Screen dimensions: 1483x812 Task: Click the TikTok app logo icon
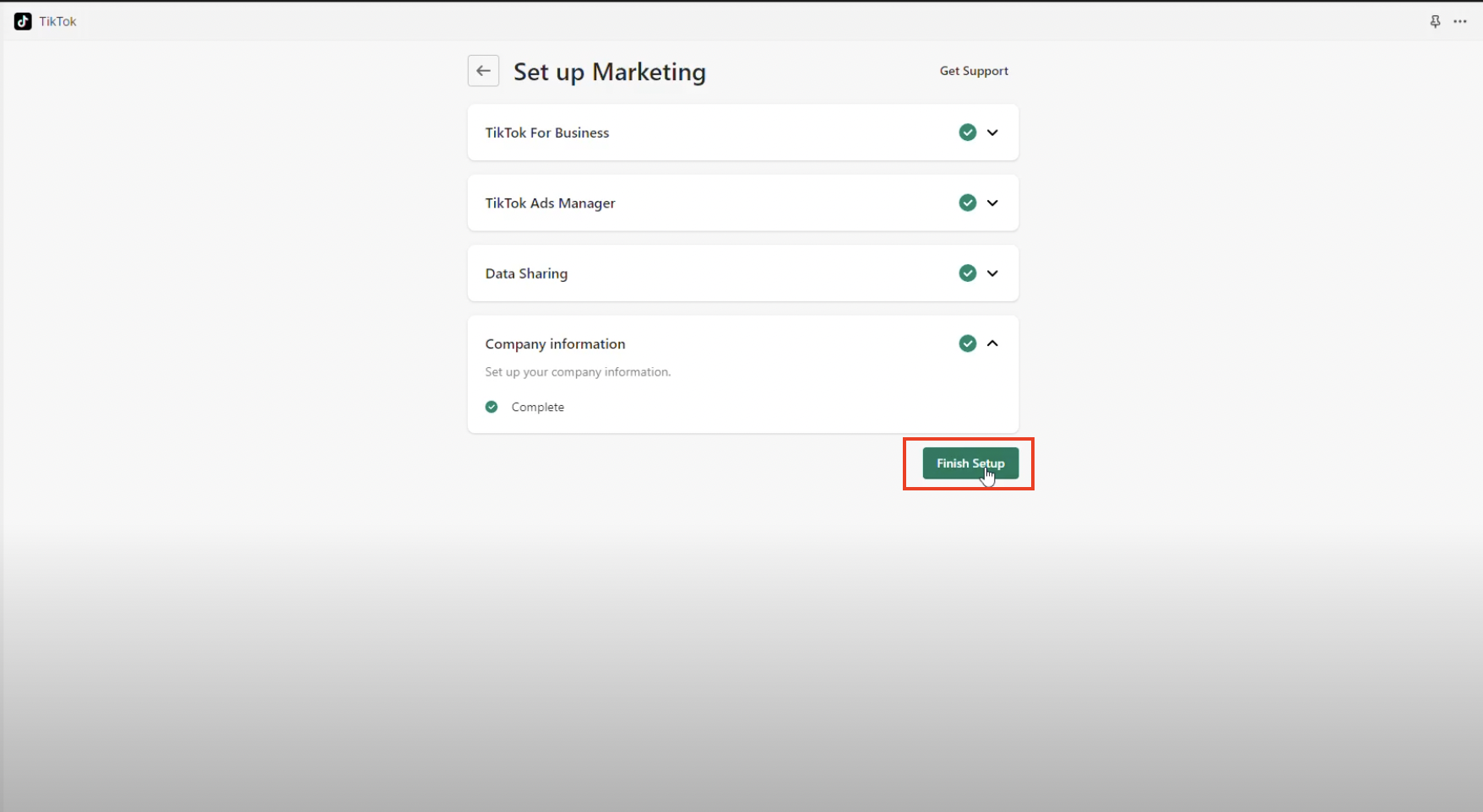pyautogui.click(x=23, y=21)
